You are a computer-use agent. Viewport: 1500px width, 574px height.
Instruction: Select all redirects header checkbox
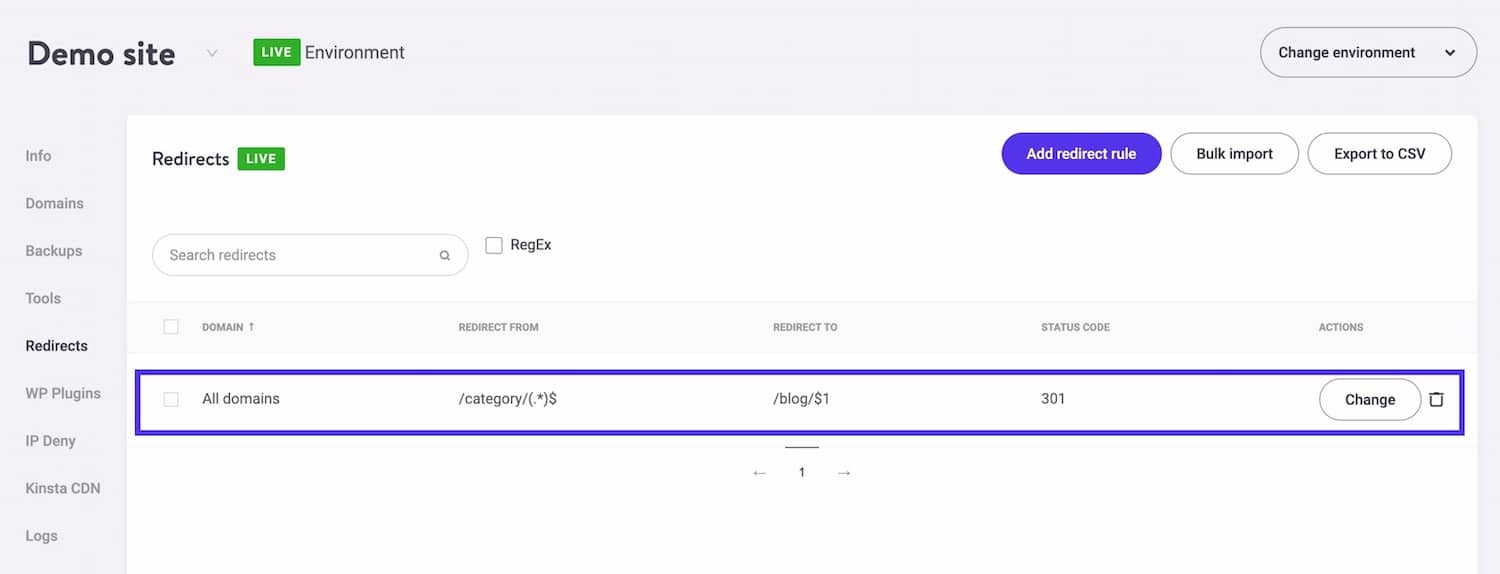(x=171, y=327)
